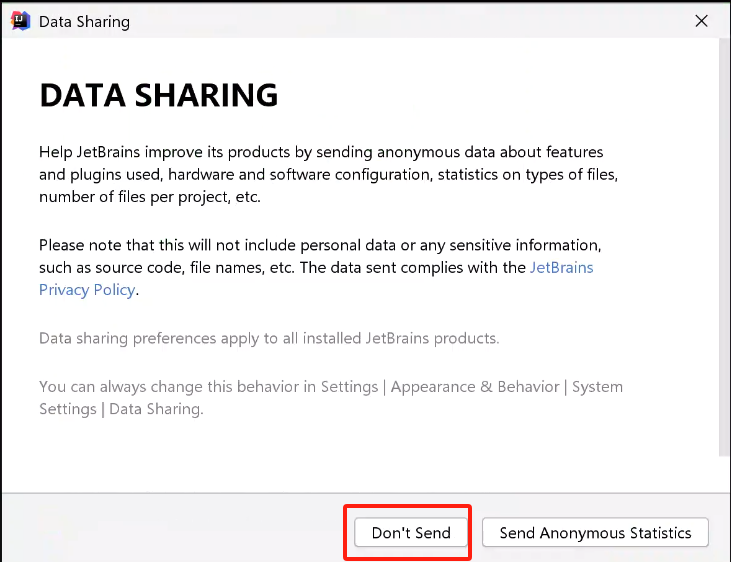Image resolution: width=731 pixels, height=562 pixels.
Task: Click the IntelliJ IDEA icon in title bar
Action: pyautogui.click(x=21, y=21)
